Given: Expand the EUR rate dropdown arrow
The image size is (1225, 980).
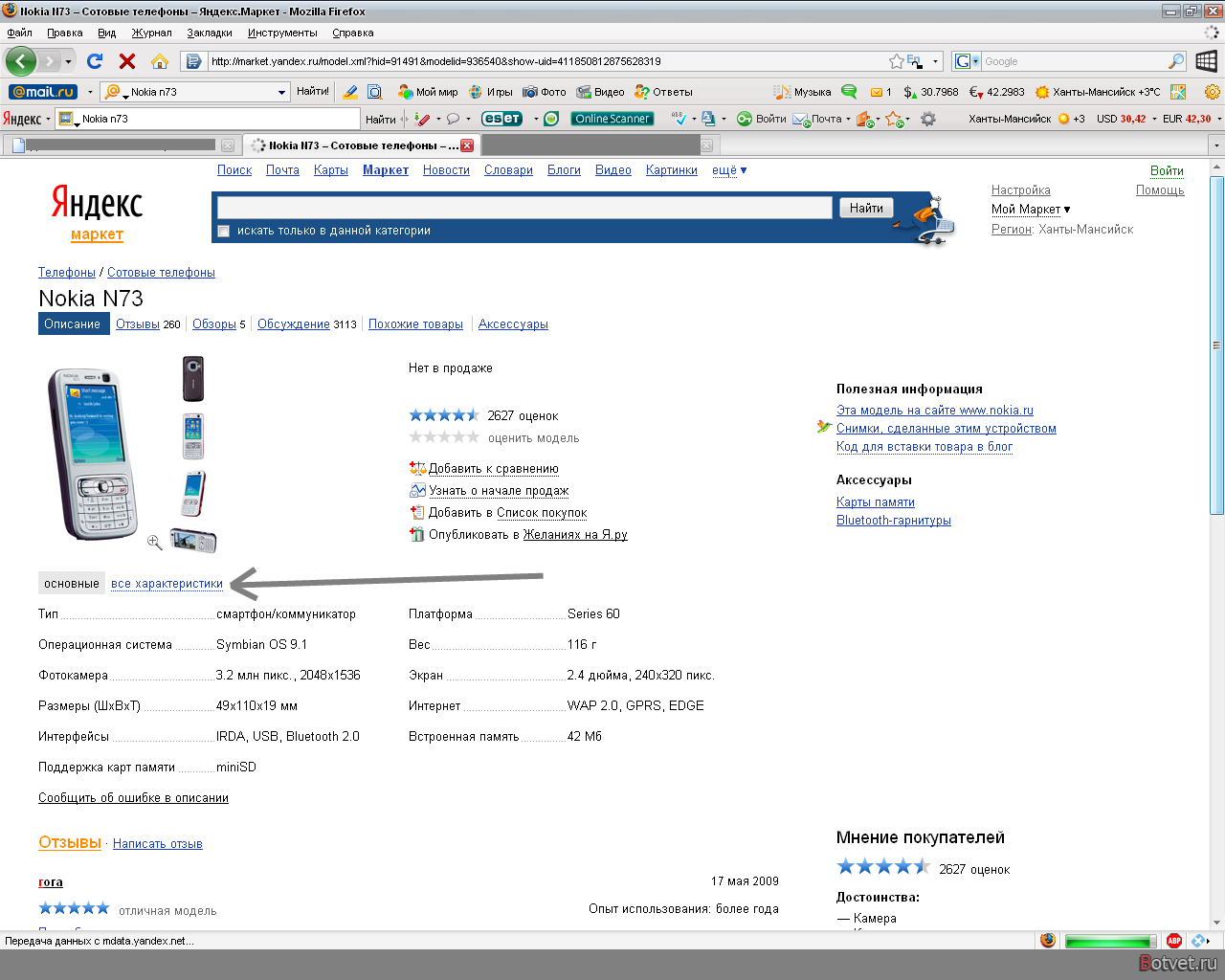Looking at the screenshot, I should coord(1218,119).
